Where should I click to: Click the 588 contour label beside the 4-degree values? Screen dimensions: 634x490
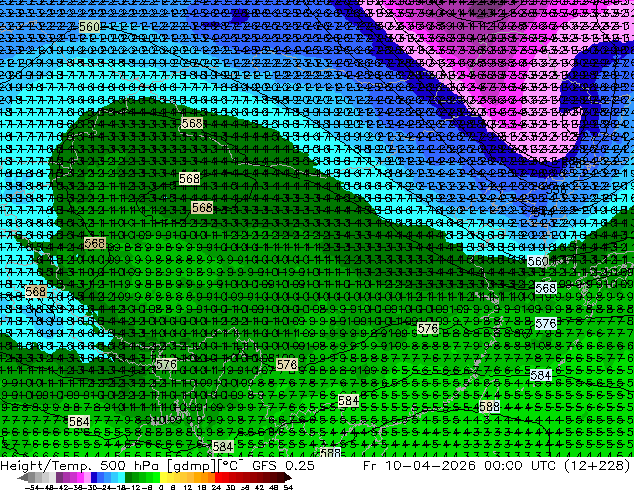point(489,406)
